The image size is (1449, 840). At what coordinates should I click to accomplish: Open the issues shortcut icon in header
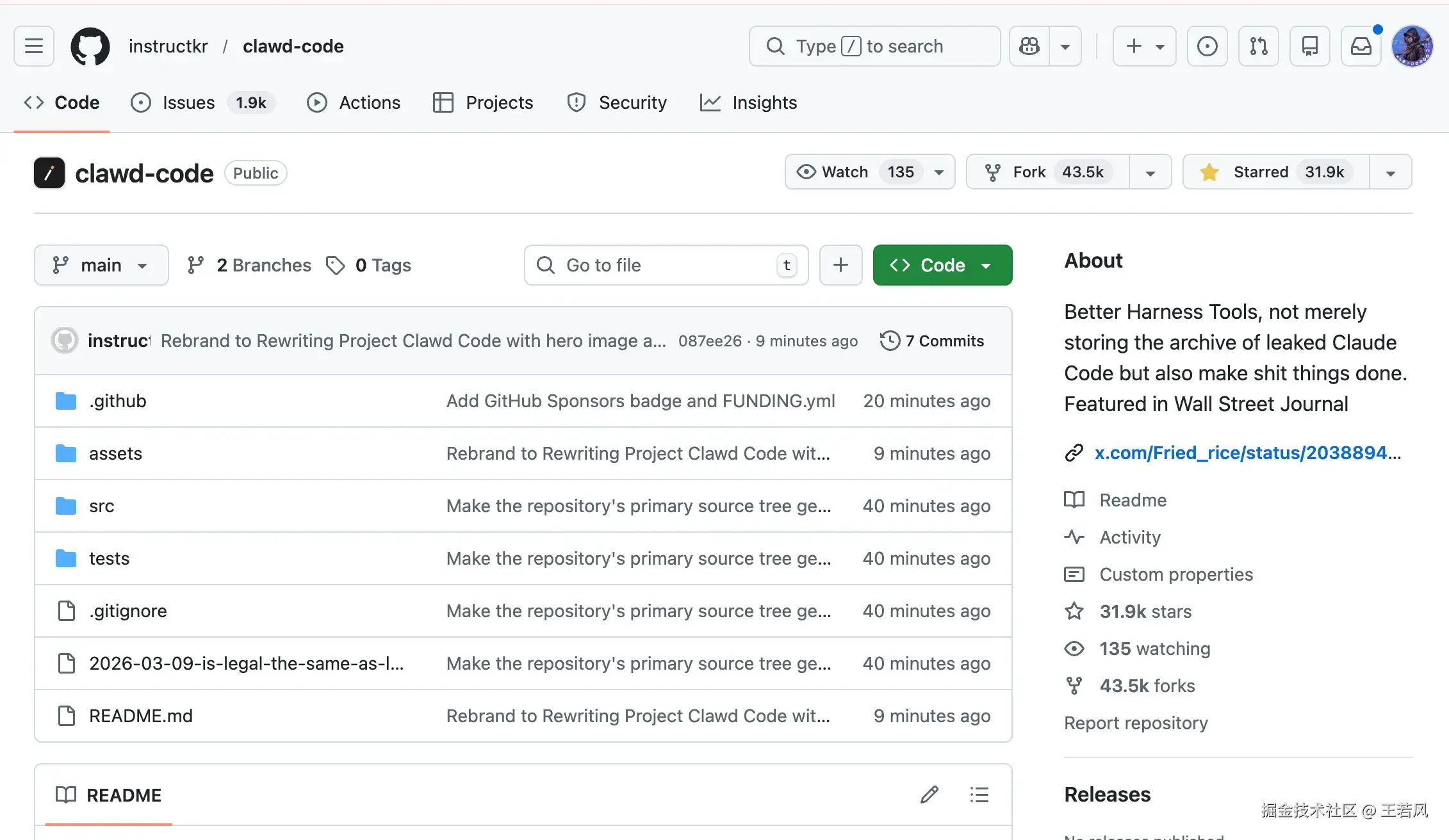click(1207, 46)
